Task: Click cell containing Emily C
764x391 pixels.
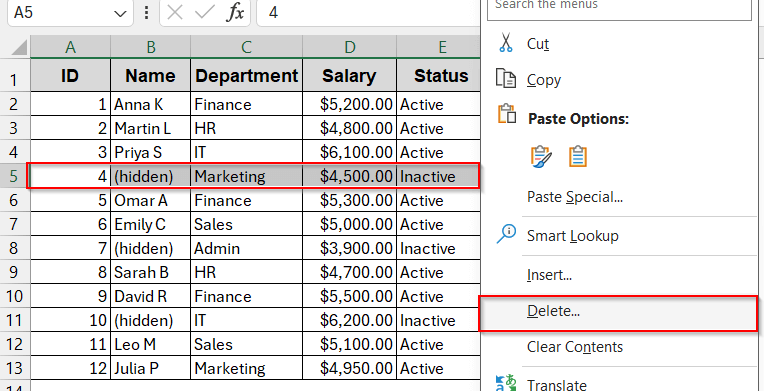Action: [151, 224]
